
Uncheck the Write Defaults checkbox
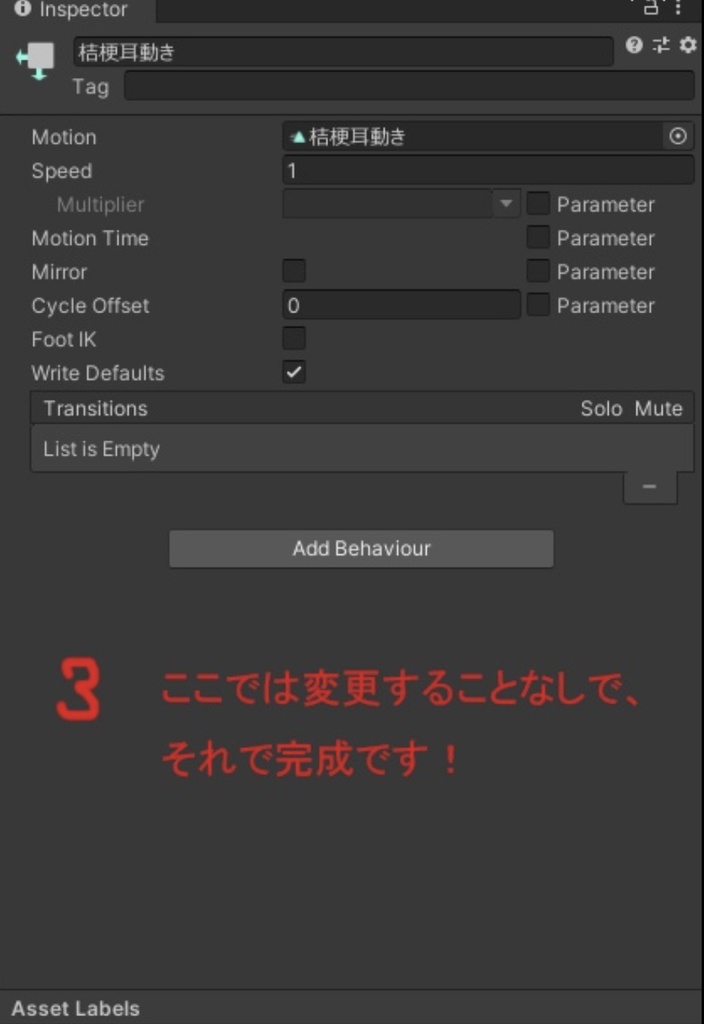tap(294, 372)
